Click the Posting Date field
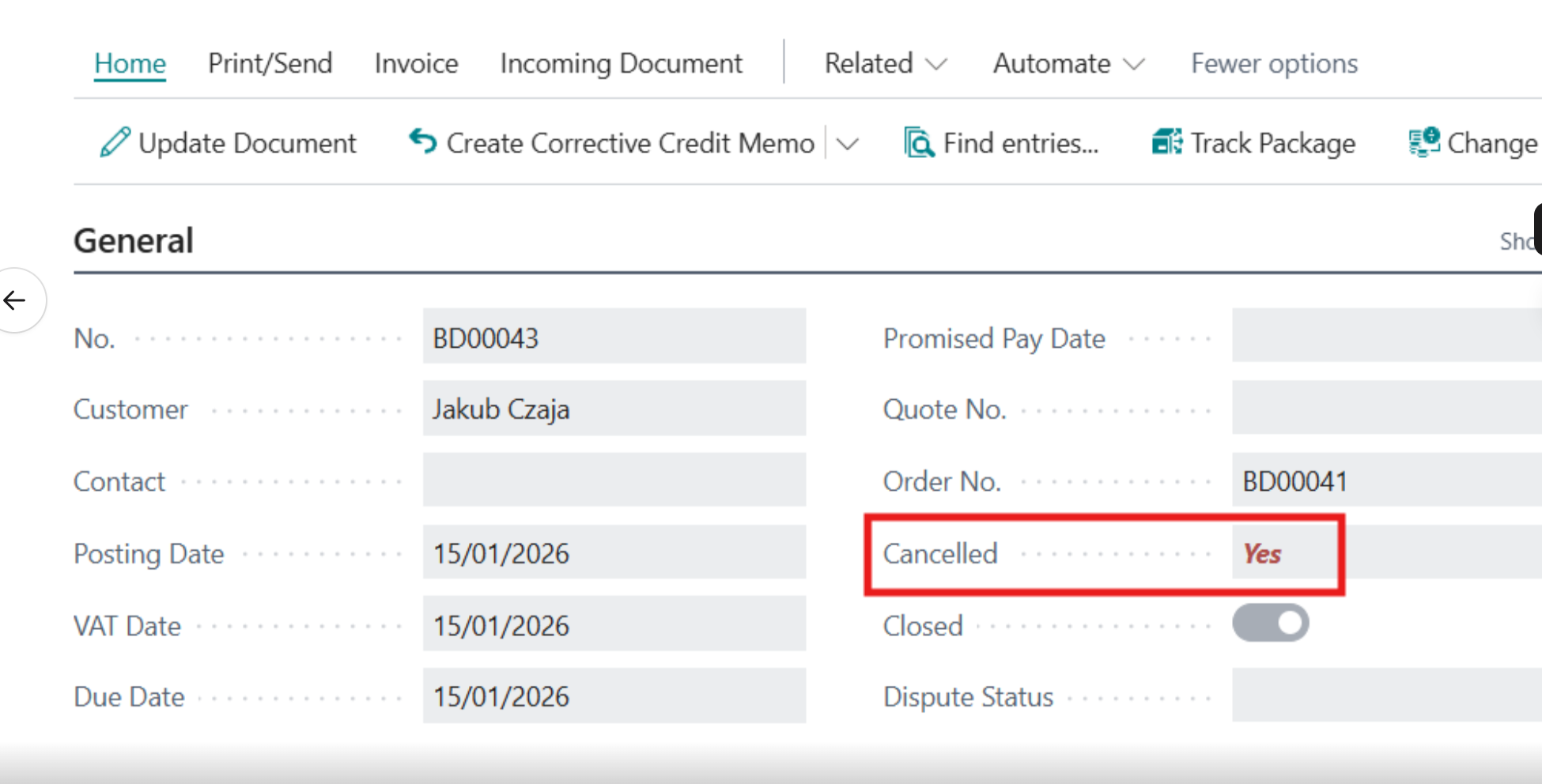Image resolution: width=1542 pixels, height=784 pixels. click(x=614, y=552)
